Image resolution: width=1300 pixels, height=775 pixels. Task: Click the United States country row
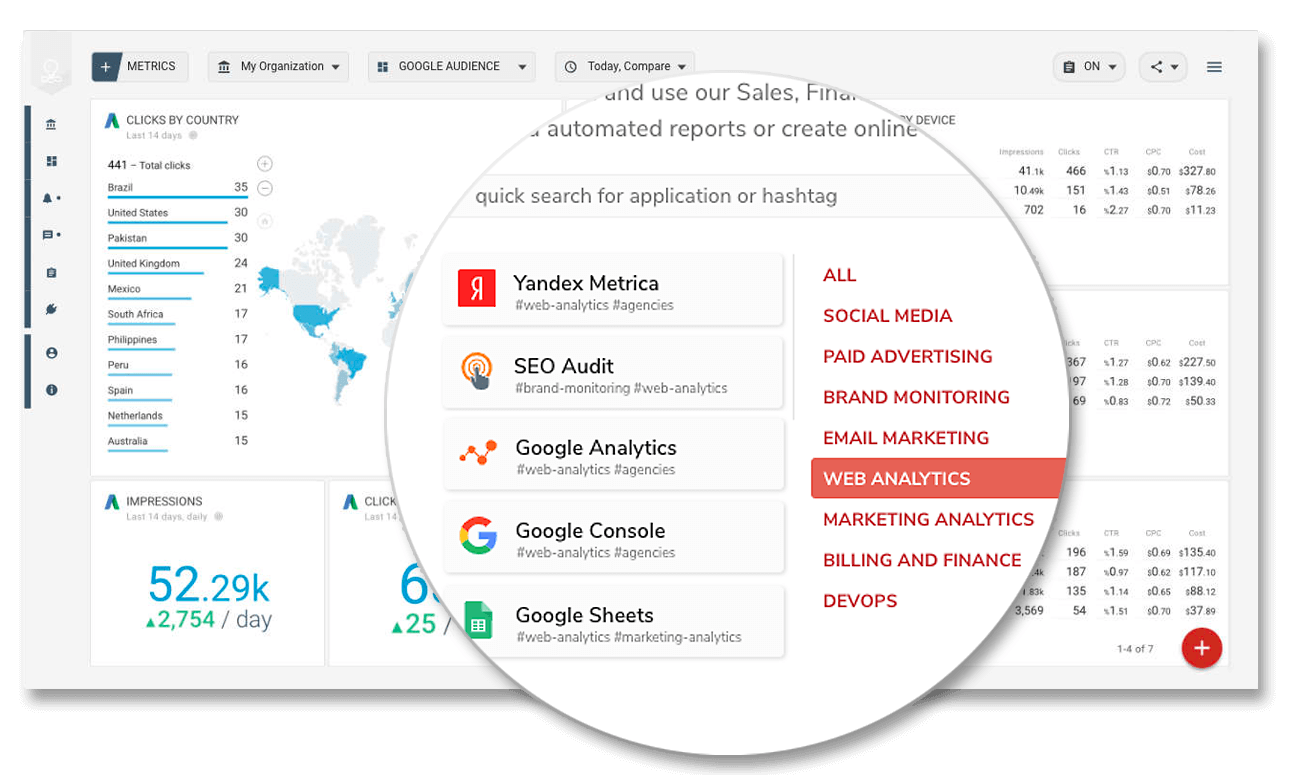[x=178, y=214]
